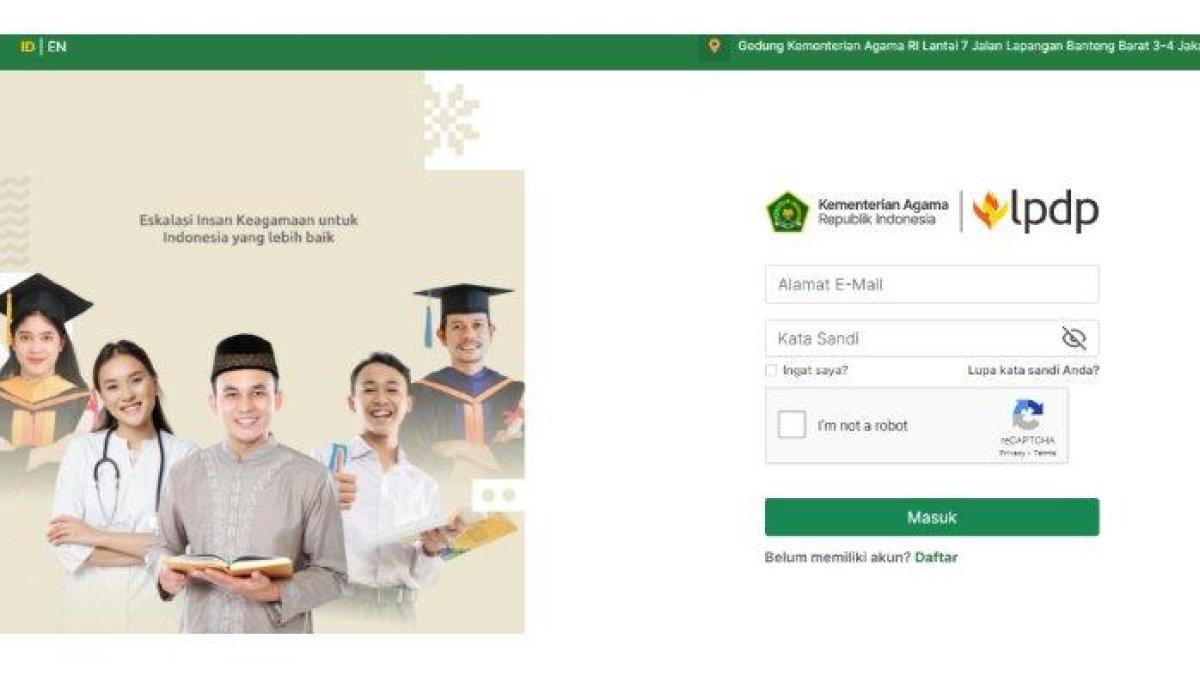Viewport: 1200px width, 675px height.
Task: Click the address text in green header
Action: (x=968, y=46)
